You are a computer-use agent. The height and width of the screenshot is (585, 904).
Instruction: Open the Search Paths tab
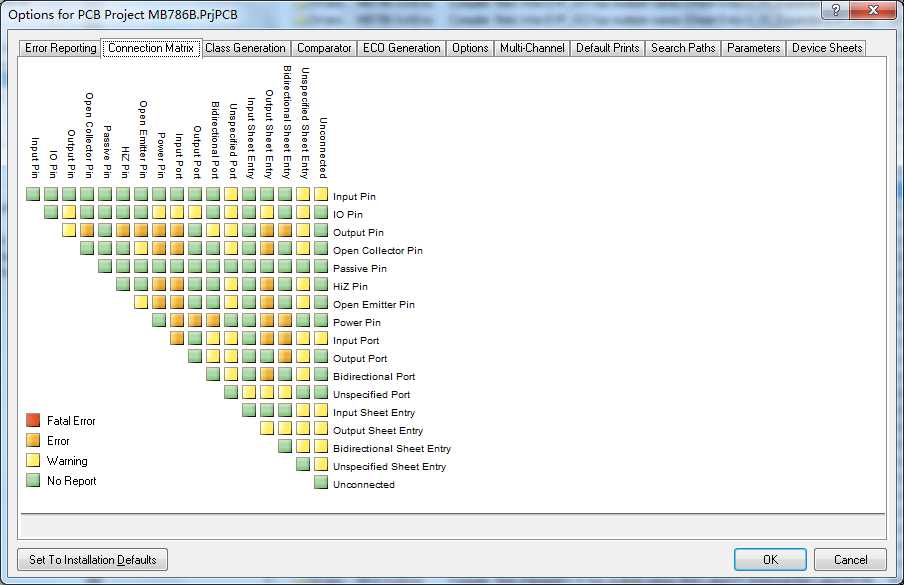tap(683, 48)
